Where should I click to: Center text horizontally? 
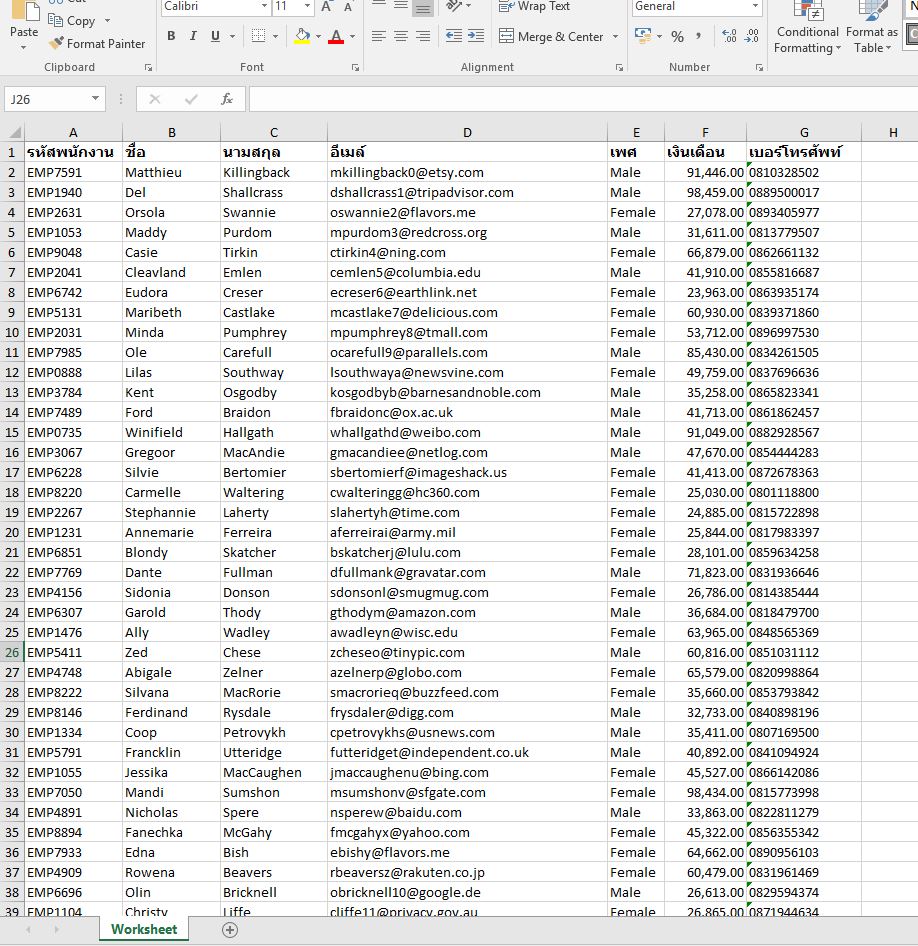tap(401, 36)
